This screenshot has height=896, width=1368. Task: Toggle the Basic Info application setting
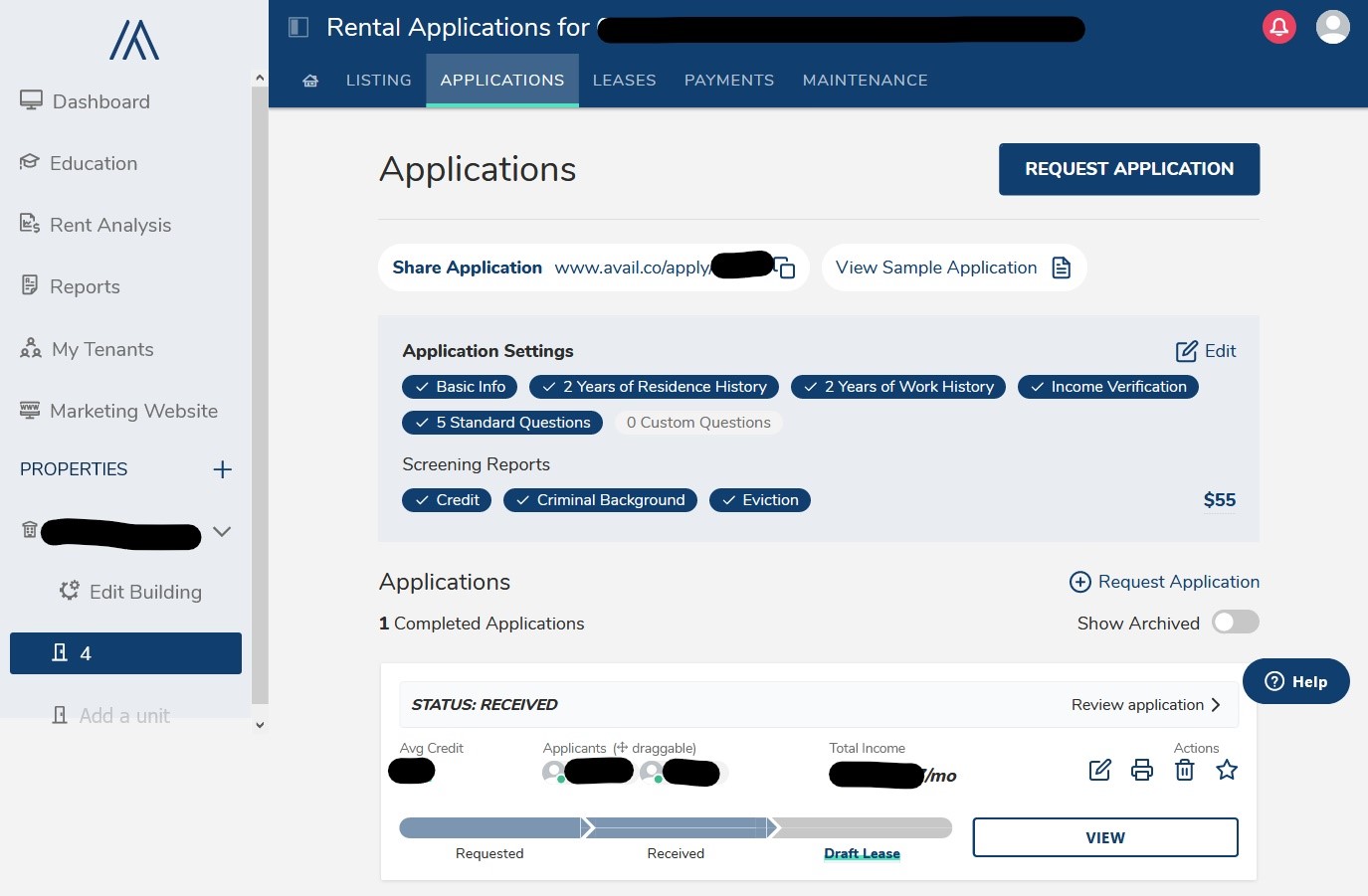[459, 386]
